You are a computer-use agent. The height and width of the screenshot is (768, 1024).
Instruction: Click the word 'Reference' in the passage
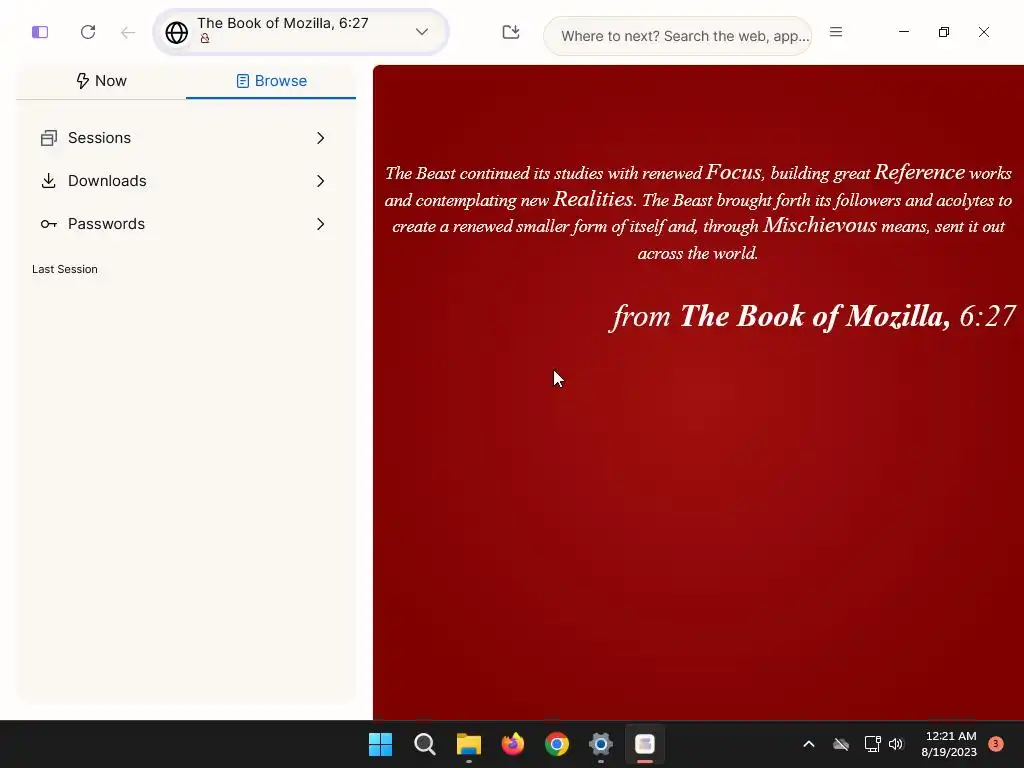[x=920, y=172]
